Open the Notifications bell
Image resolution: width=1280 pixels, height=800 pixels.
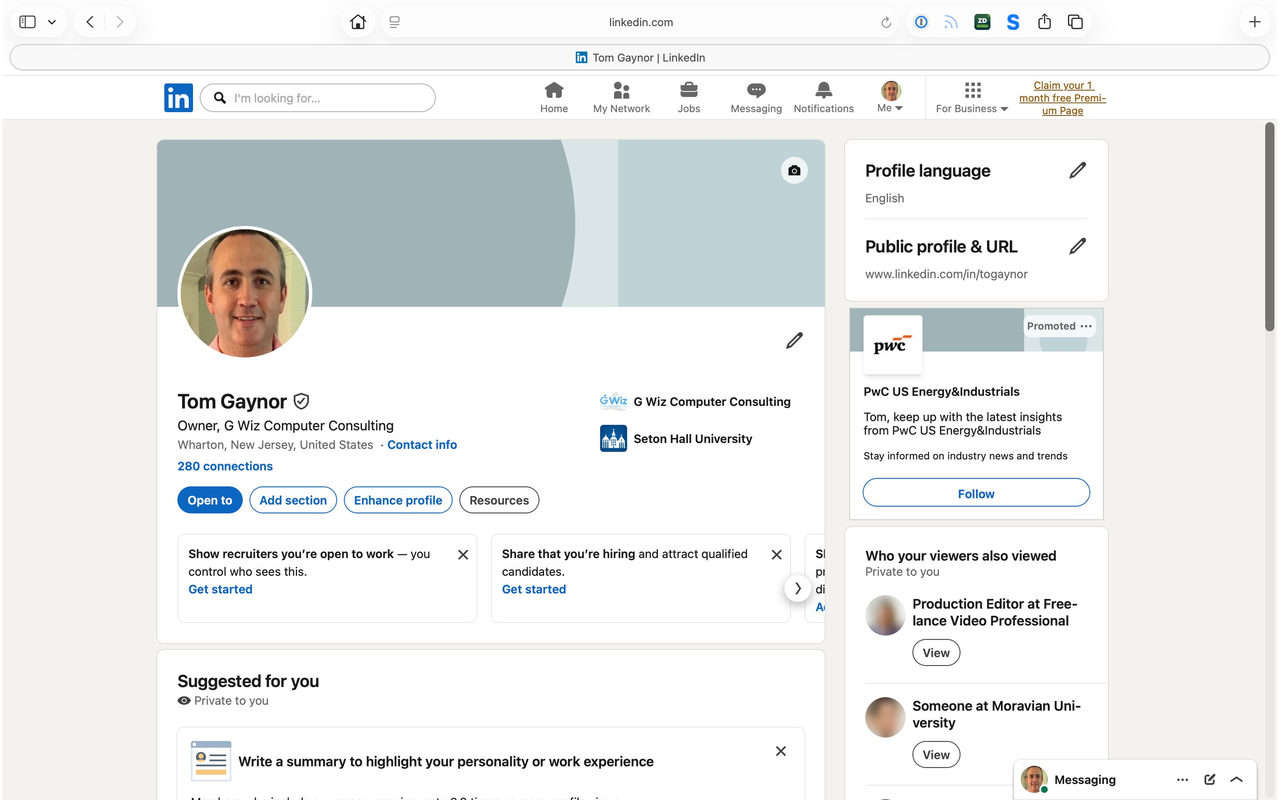(823, 97)
